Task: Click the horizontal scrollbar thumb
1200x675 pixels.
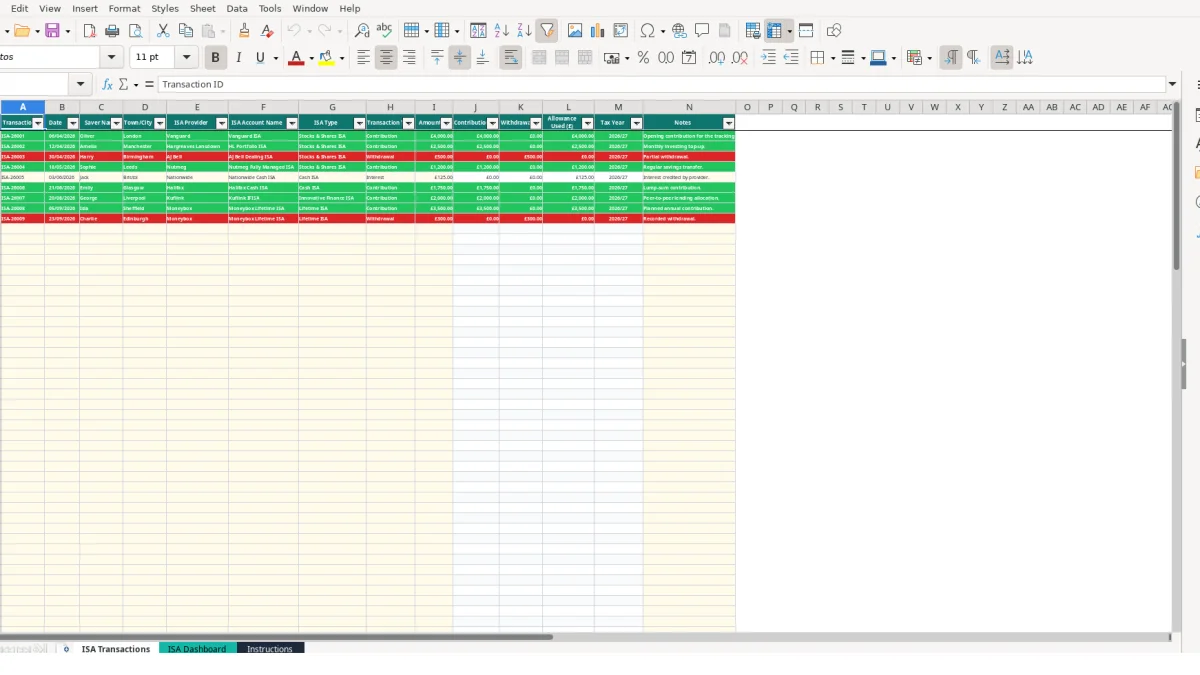Action: click(276, 636)
